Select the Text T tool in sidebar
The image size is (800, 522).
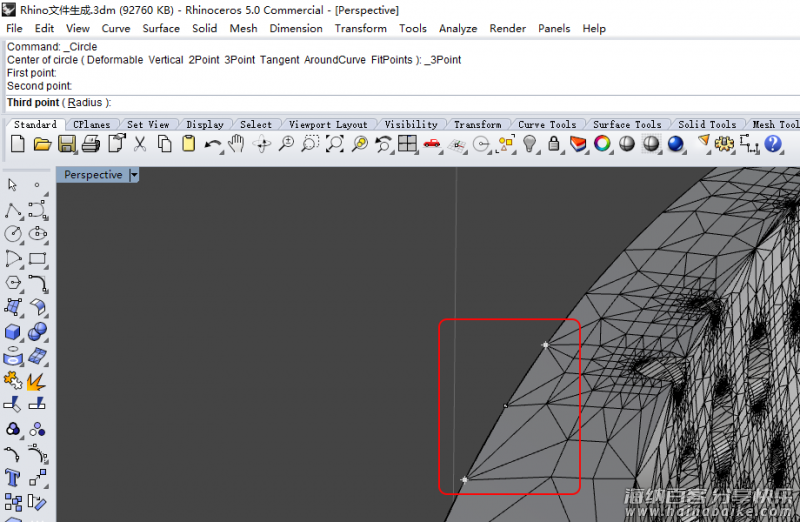13,478
